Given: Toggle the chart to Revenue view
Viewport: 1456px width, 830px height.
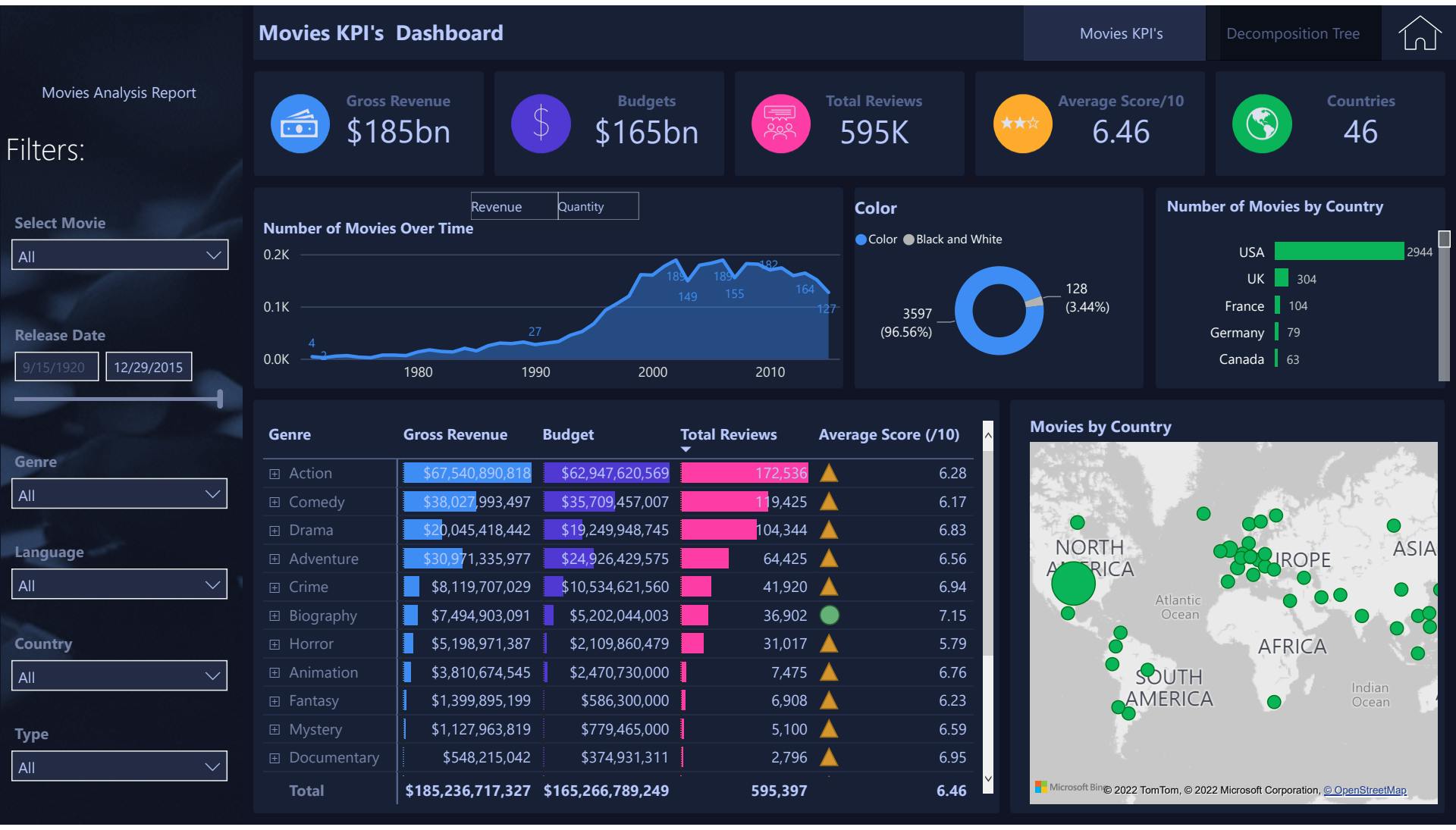Looking at the screenshot, I should [x=513, y=206].
